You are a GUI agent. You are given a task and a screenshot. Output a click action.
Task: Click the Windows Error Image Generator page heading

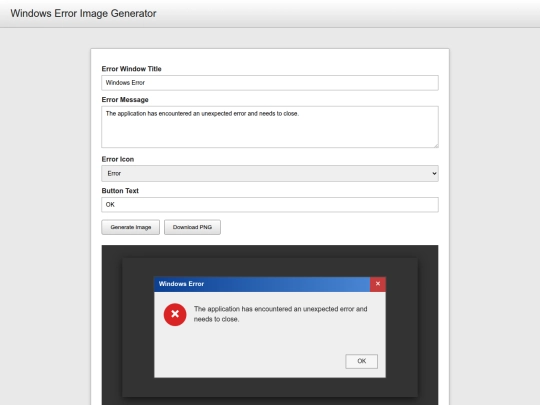click(x=83, y=13)
